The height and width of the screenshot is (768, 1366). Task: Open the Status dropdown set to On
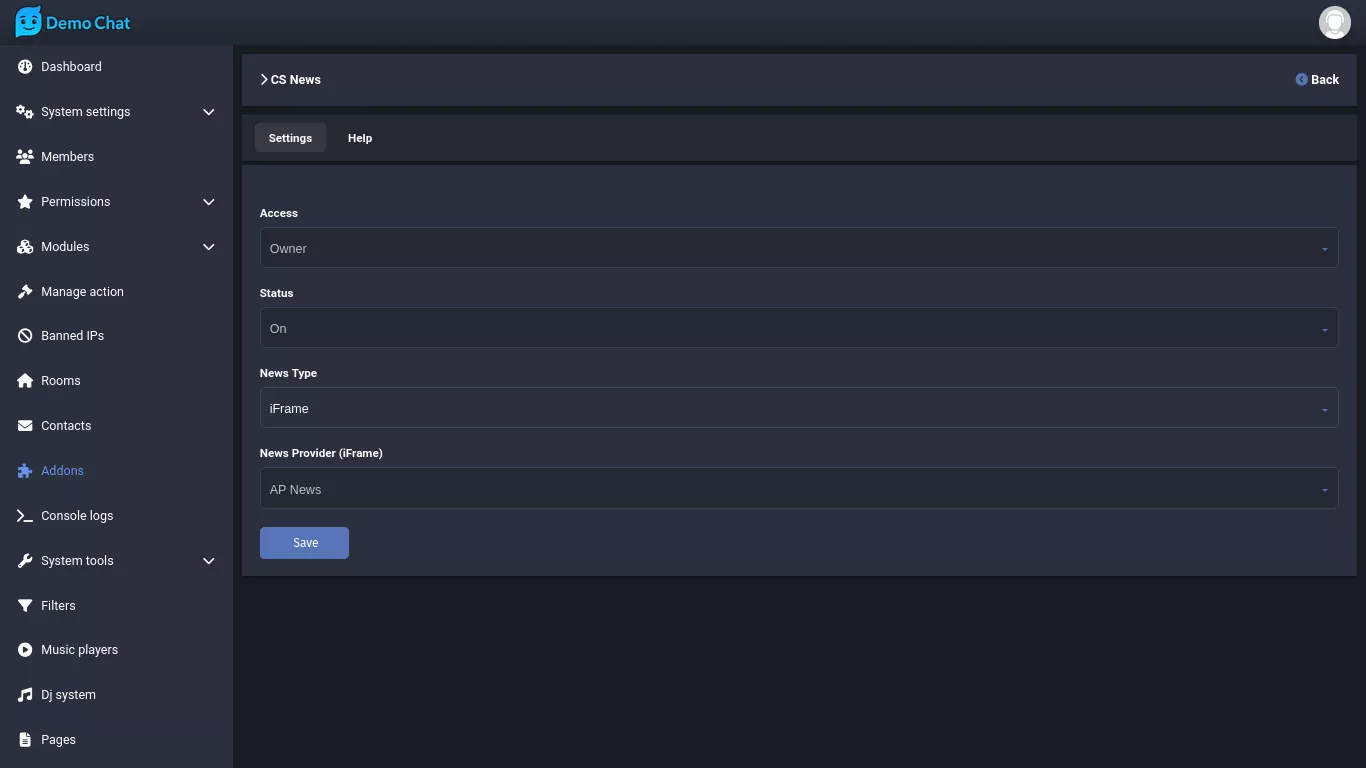pyautogui.click(x=798, y=328)
